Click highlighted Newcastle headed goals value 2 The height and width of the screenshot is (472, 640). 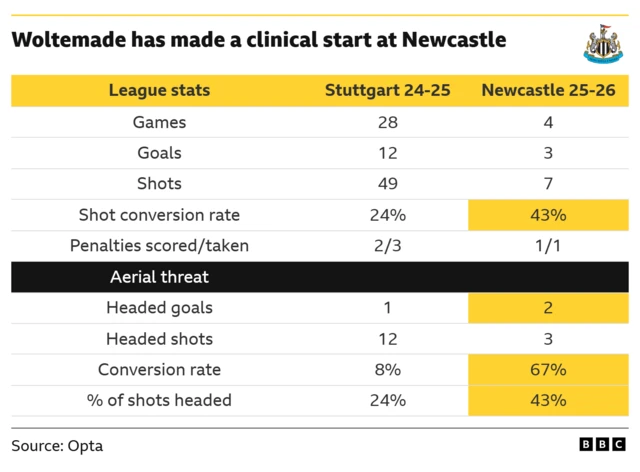[548, 308]
